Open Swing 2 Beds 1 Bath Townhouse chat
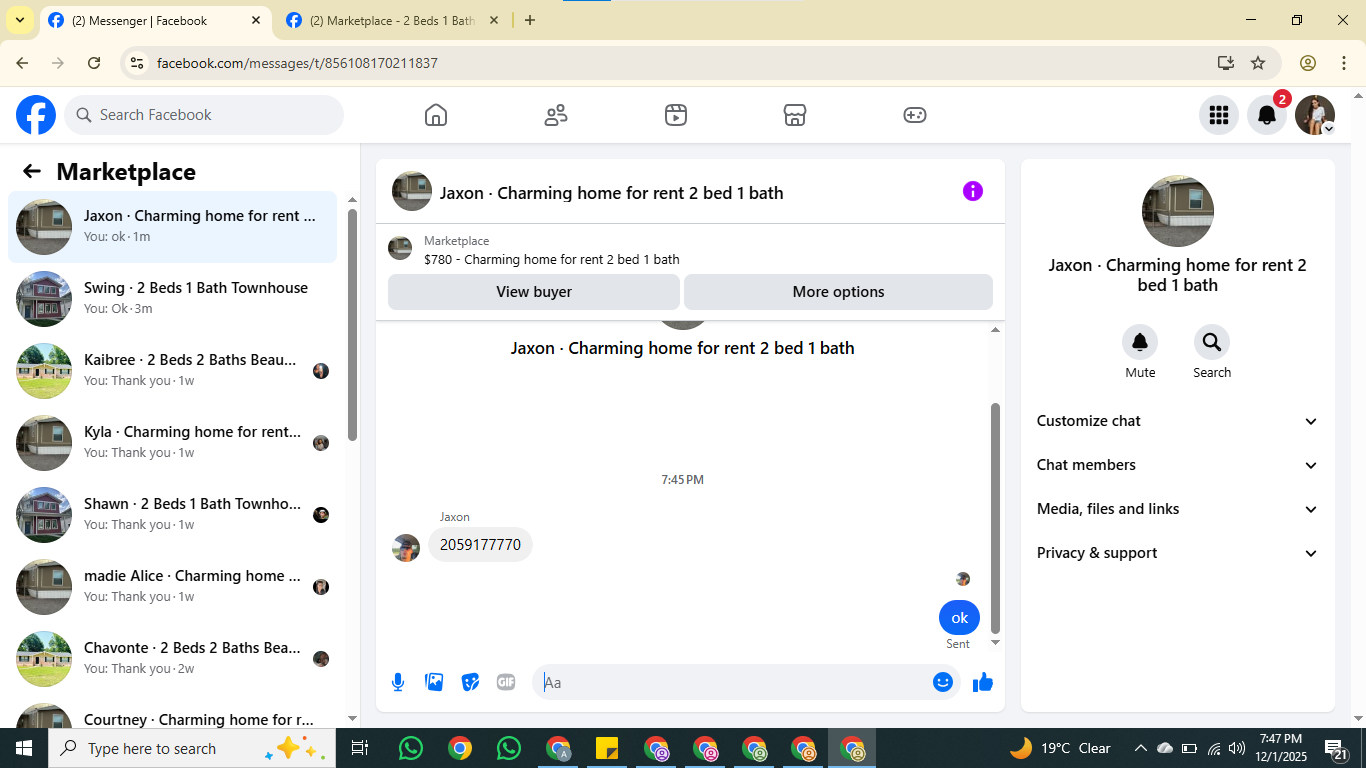Viewport: 1366px width, 768px height. [x=173, y=298]
